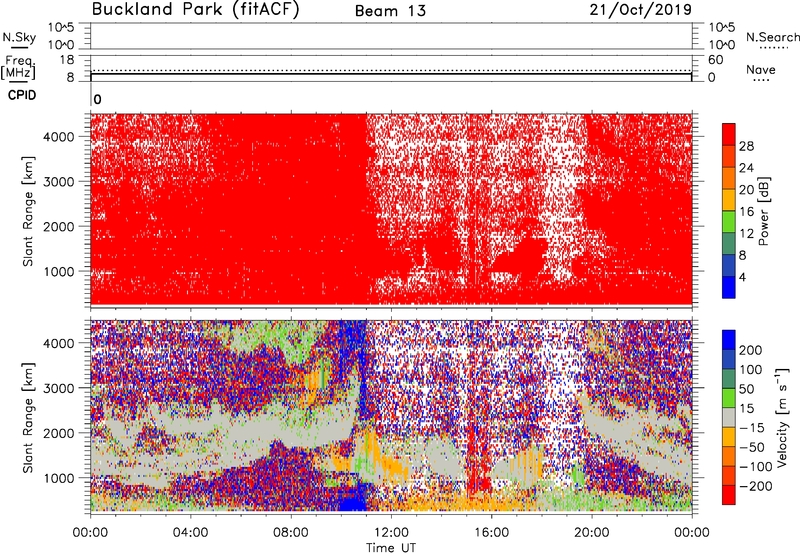800x554 pixels.
Task: Click the '04:00' time axis label
Action: click(x=190, y=533)
